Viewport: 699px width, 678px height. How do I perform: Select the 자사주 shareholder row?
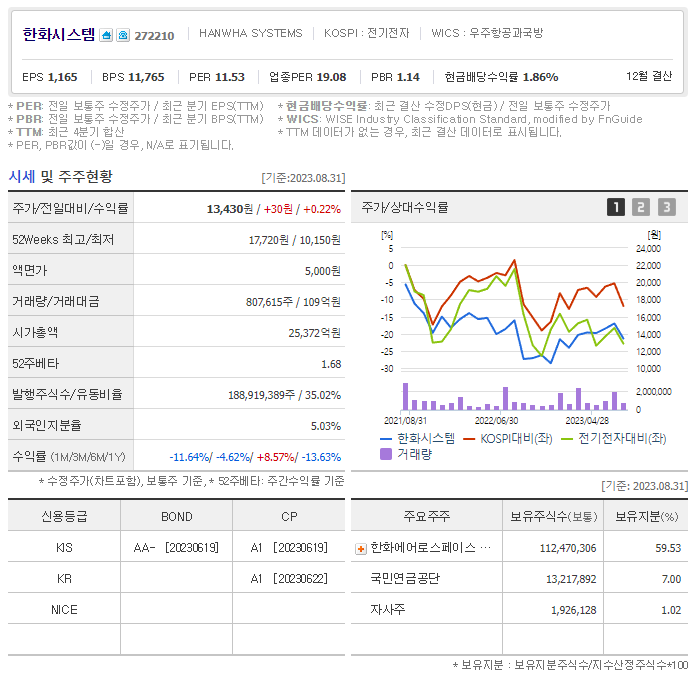519,610
